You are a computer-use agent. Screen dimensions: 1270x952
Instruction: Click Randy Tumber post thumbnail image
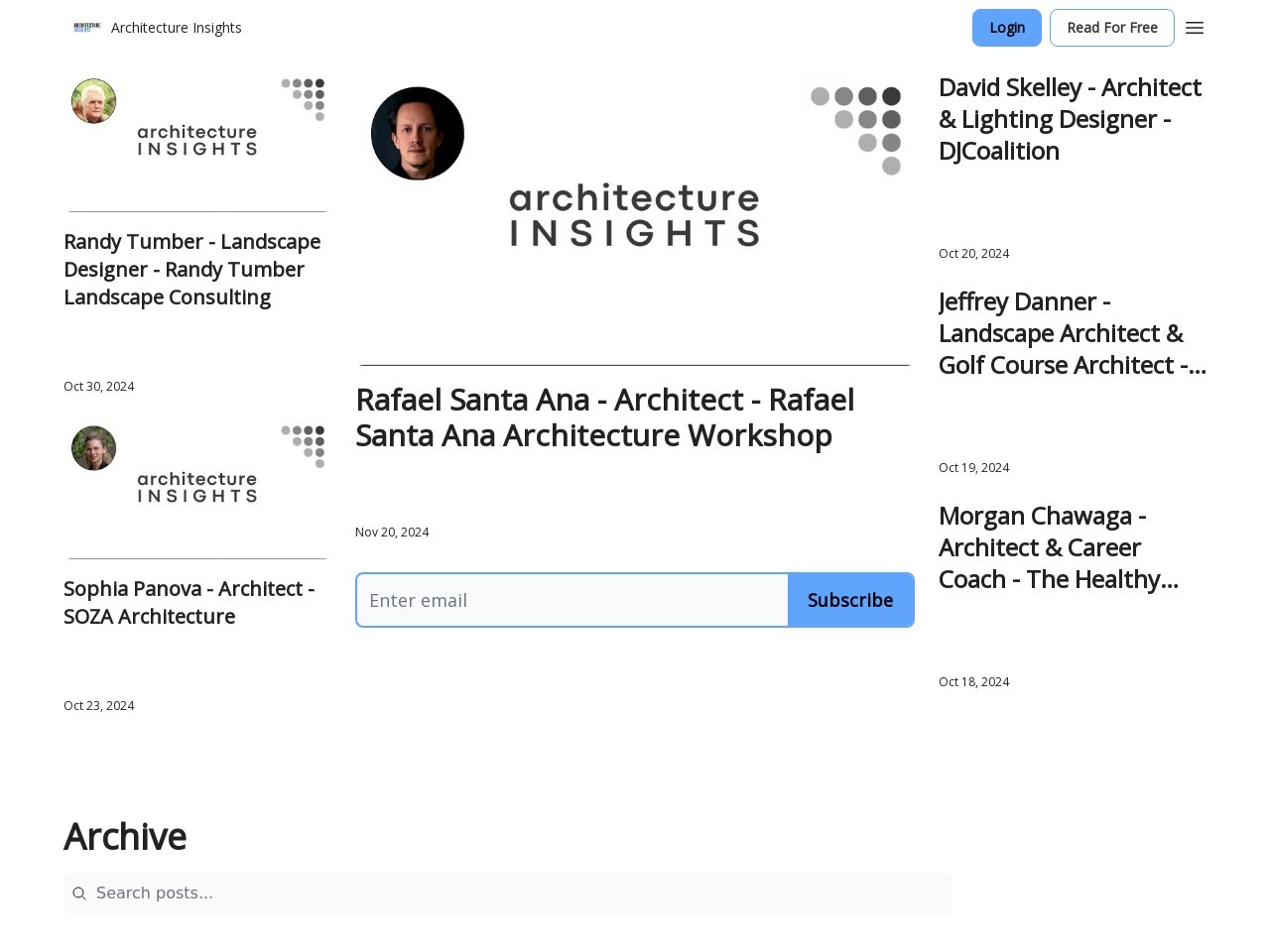197,143
